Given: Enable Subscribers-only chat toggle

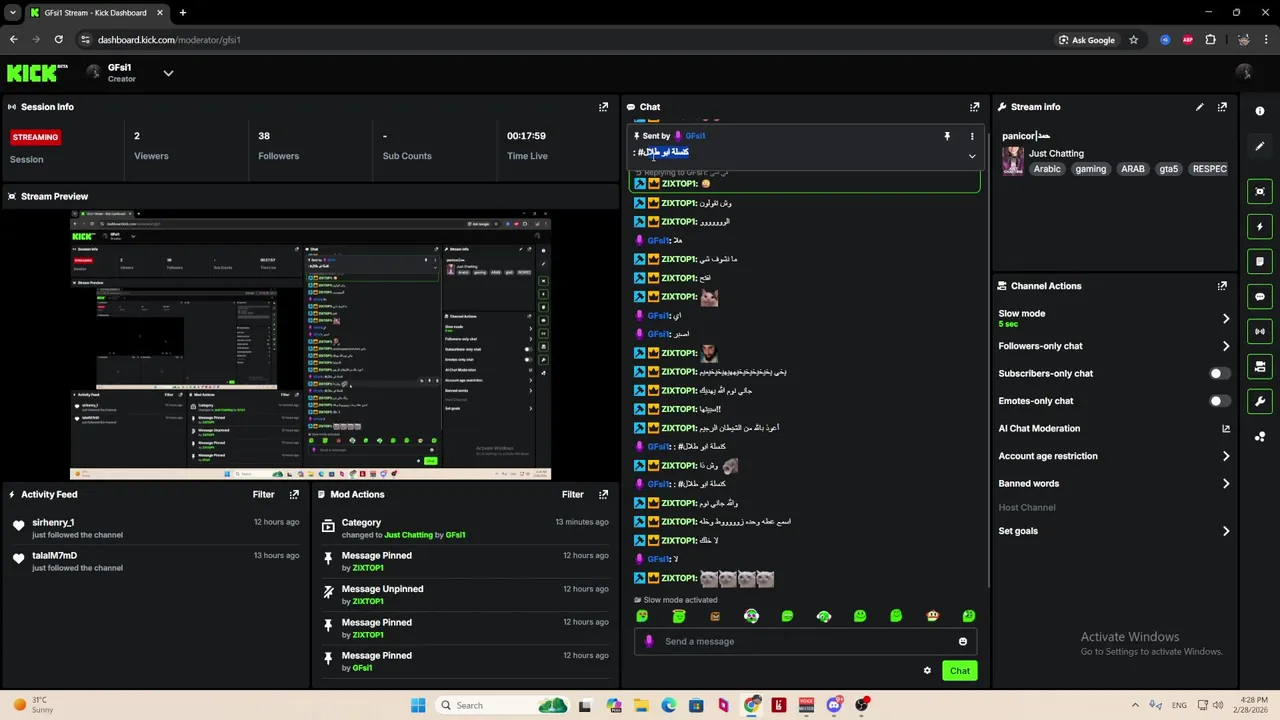Looking at the screenshot, I should (1219, 374).
